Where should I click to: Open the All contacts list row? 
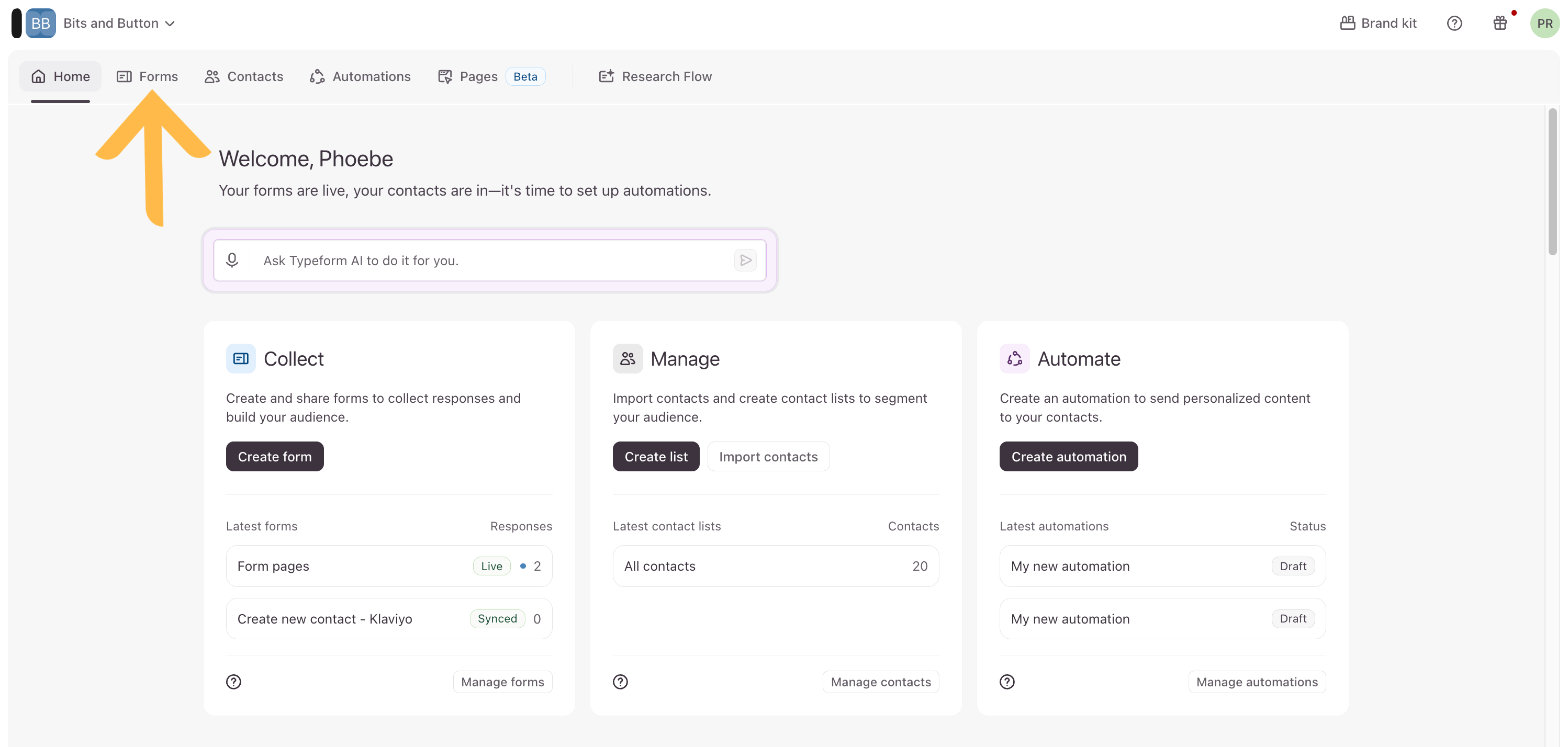pos(776,567)
